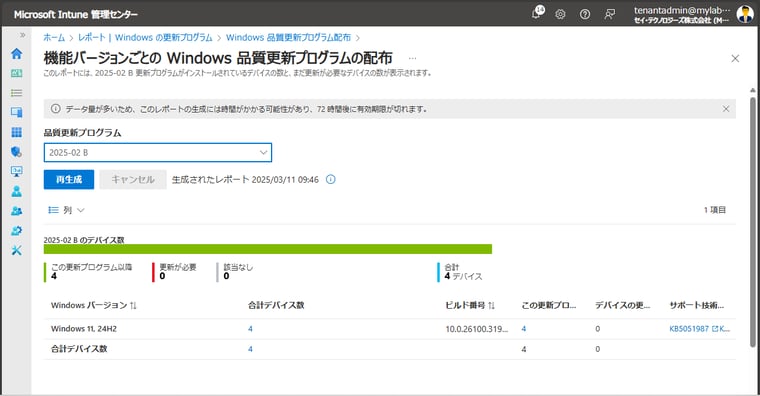Open settings gear in header
Viewport: 760px width, 396px height.
coord(560,14)
